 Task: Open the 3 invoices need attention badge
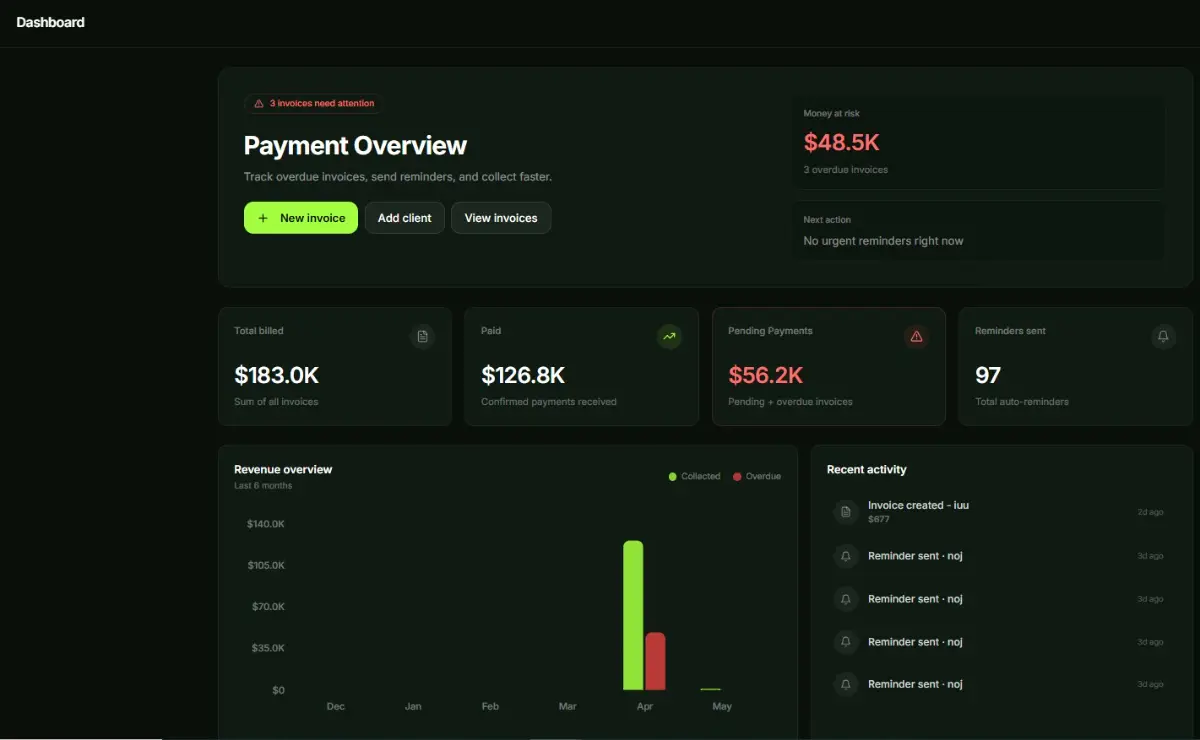pyautogui.click(x=313, y=103)
